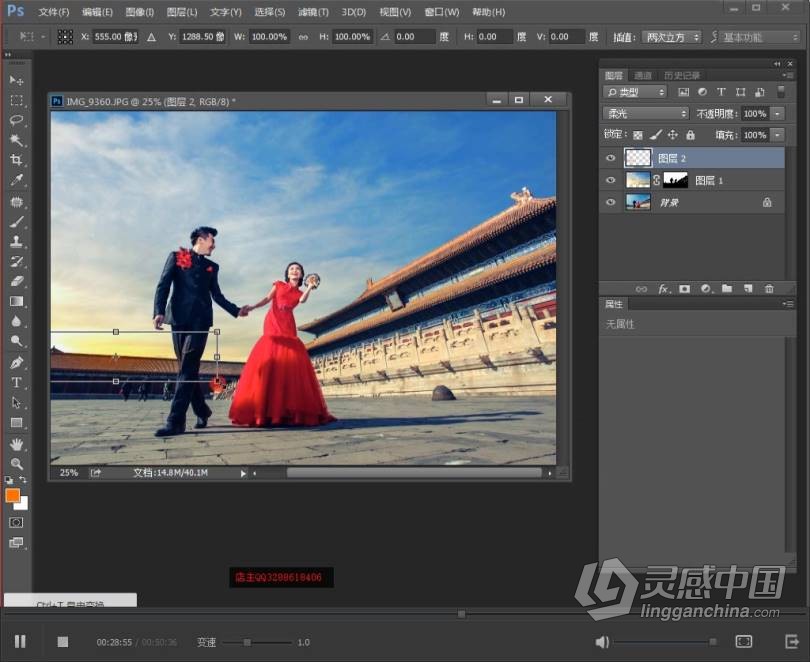The width and height of the screenshot is (810, 662).
Task: Toggle lock transparent pixels
Action: [x=638, y=135]
